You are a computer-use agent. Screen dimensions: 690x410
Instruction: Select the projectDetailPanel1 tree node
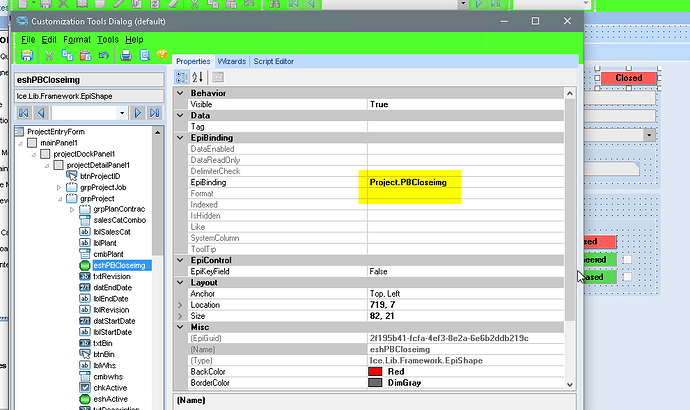click(x=98, y=165)
